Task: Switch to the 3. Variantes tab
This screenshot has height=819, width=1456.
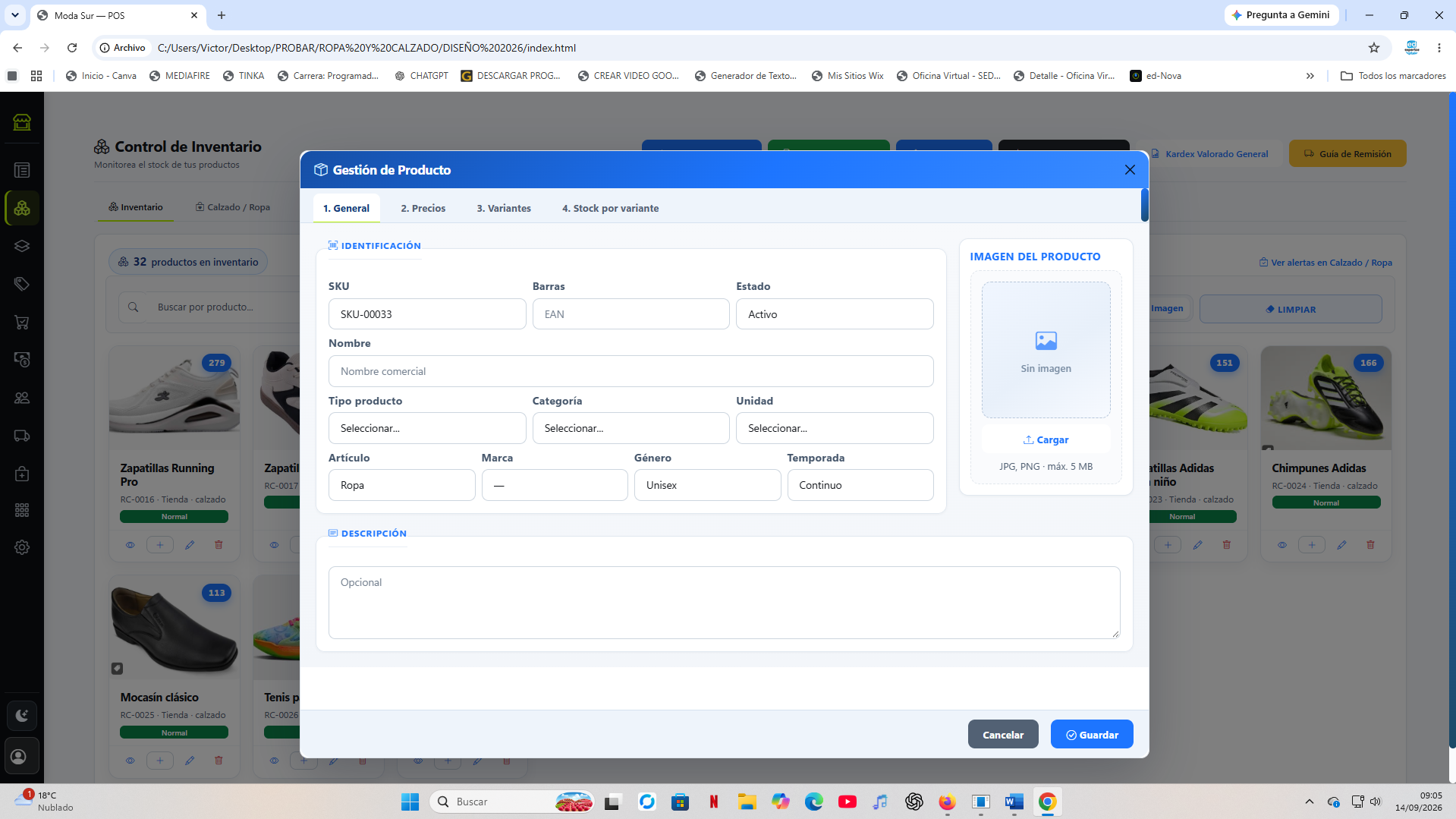Action: point(504,208)
